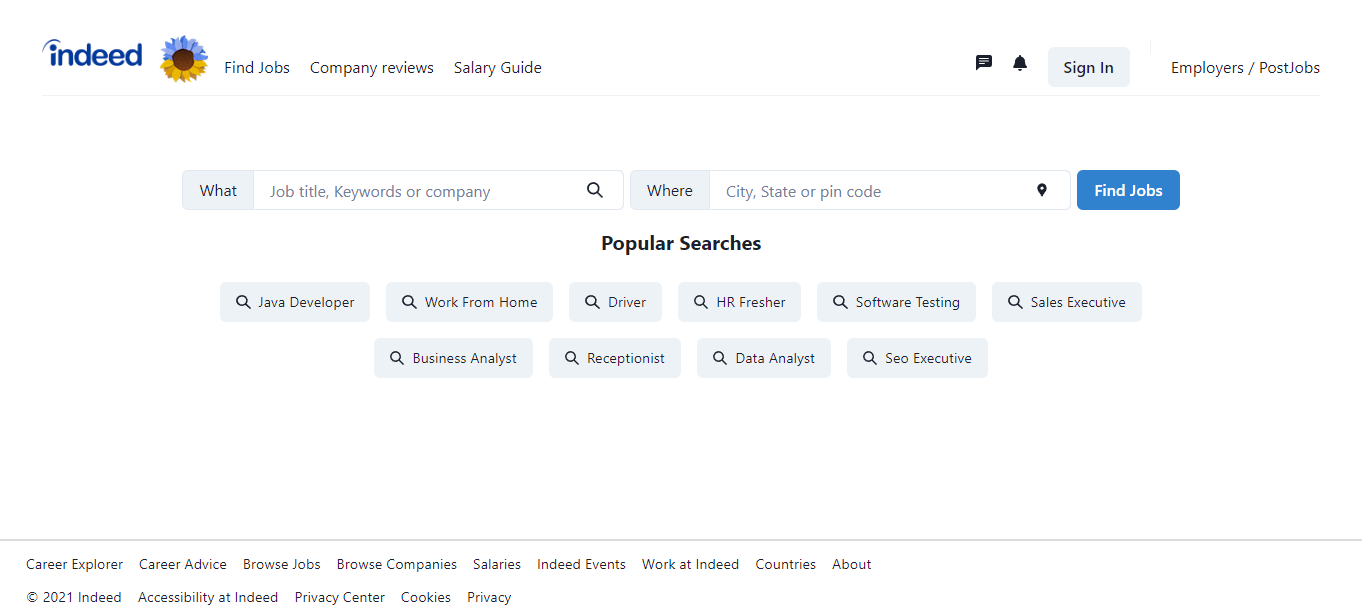Viewport: 1362px width, 615px height.
Task: Go to Find Jobs in the navigation
Action: click(257, 67)
